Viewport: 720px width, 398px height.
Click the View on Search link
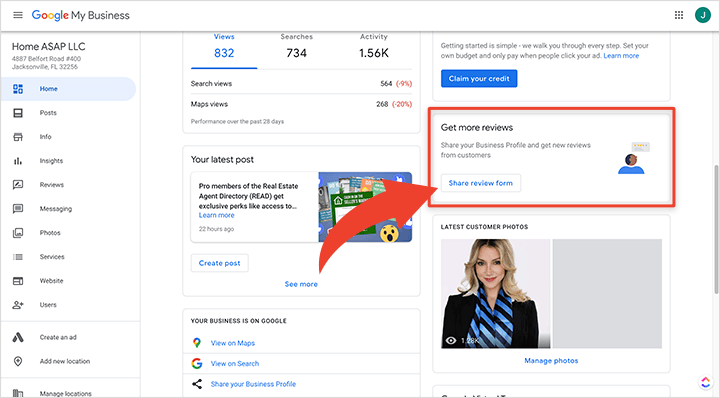point(235,364)
